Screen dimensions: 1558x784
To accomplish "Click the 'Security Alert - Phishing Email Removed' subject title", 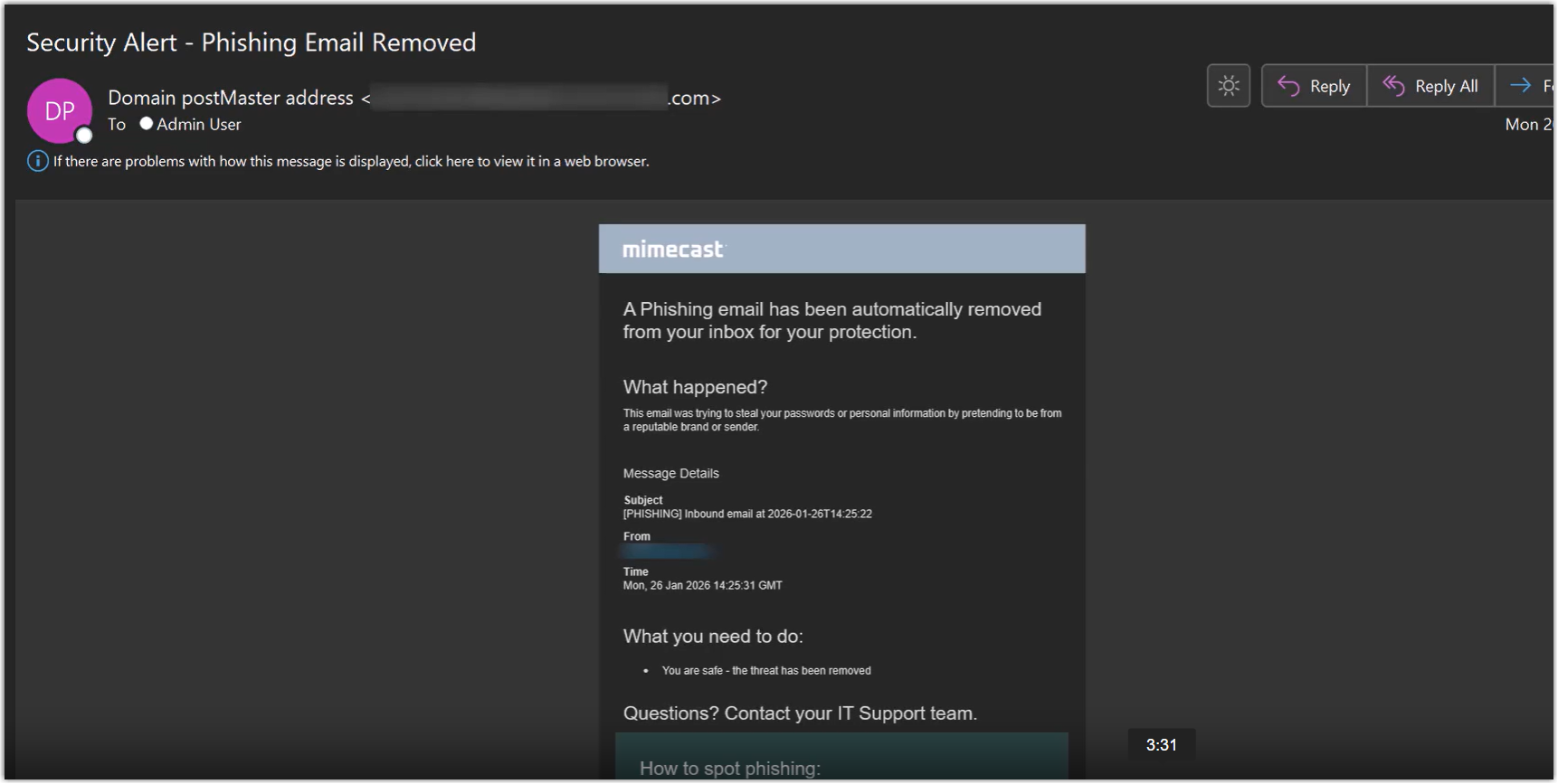I will point(251,43).
